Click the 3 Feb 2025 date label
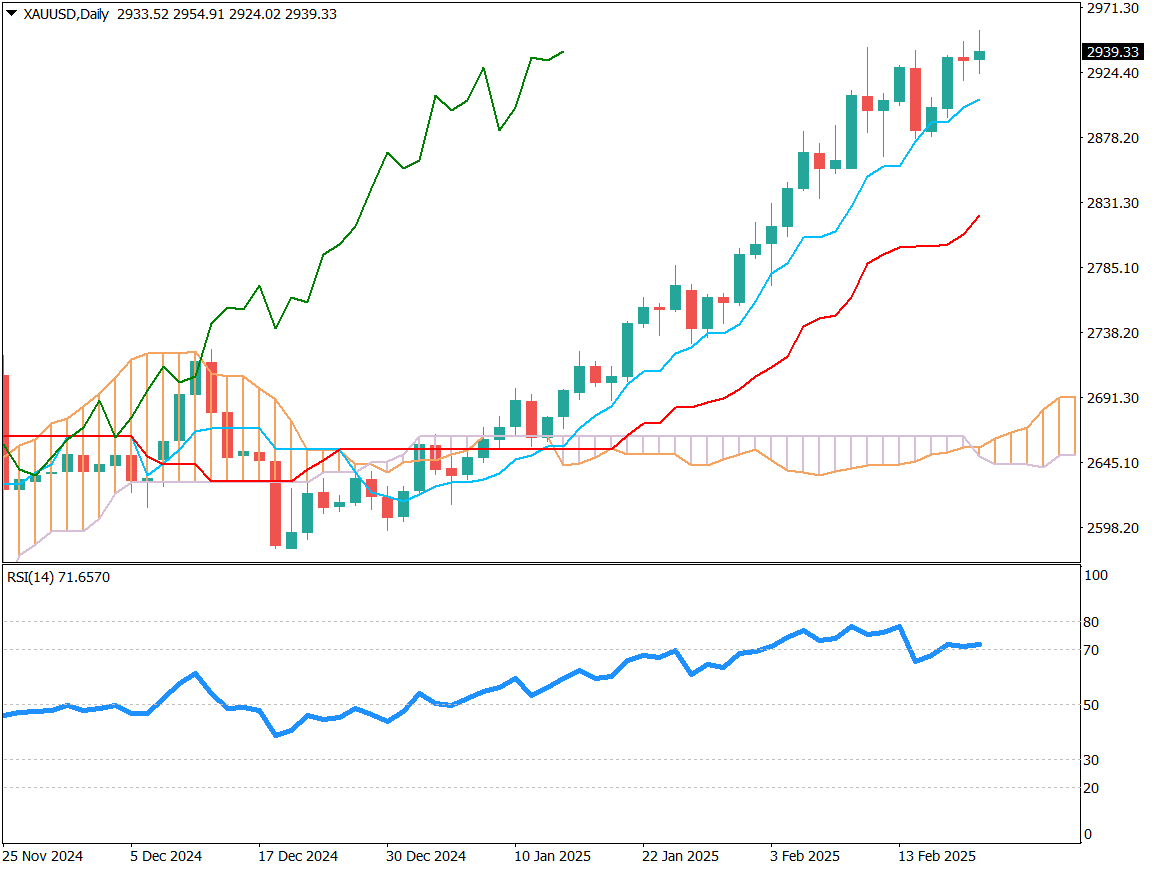1152x870 pixels. [805, 856]
